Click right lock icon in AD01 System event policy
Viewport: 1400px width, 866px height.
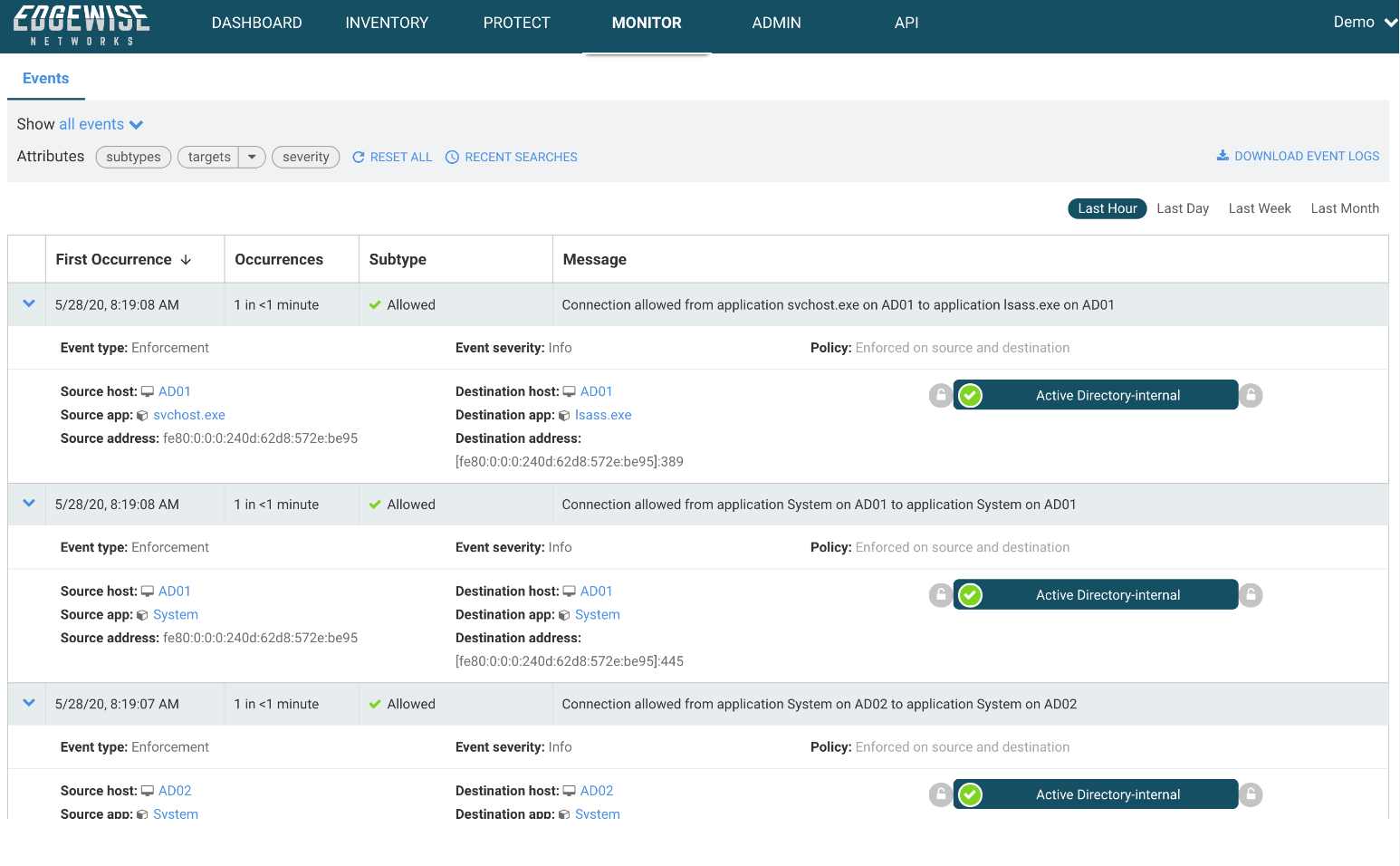point(1251,595)
